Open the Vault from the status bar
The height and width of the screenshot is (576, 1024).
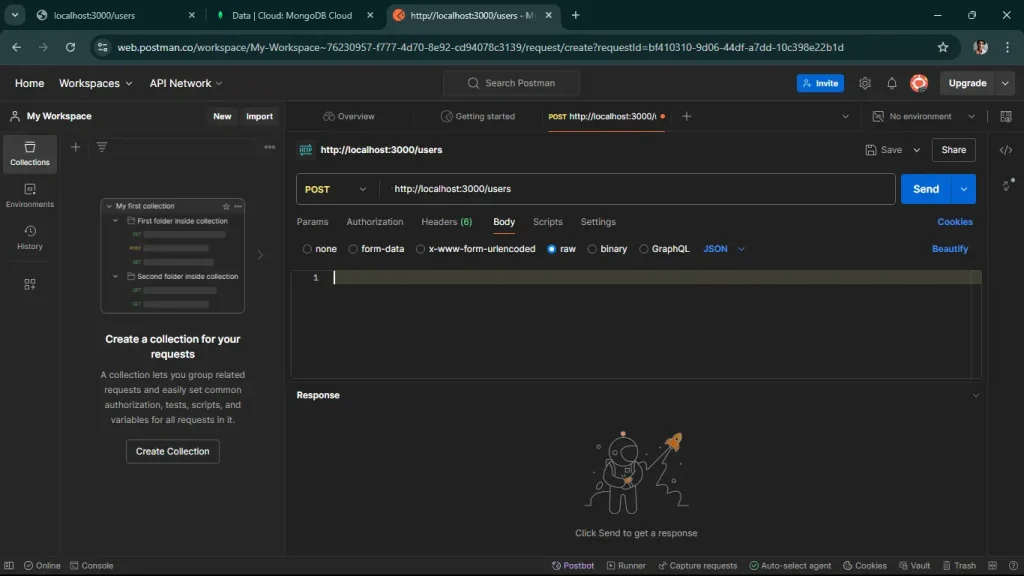[x=915, y=565]
